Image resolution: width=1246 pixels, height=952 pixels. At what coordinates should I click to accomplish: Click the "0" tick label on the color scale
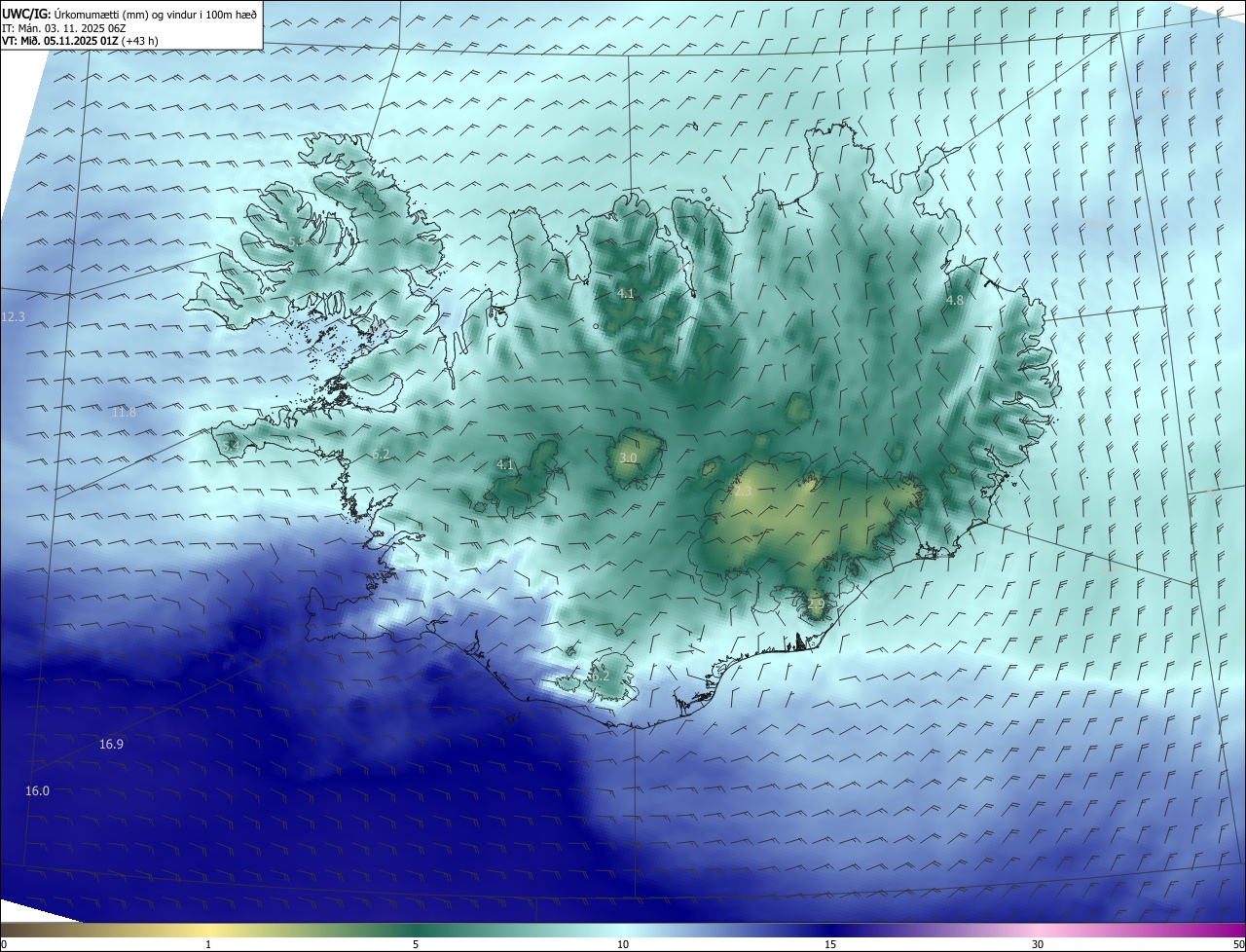click(x=4, y=945)
